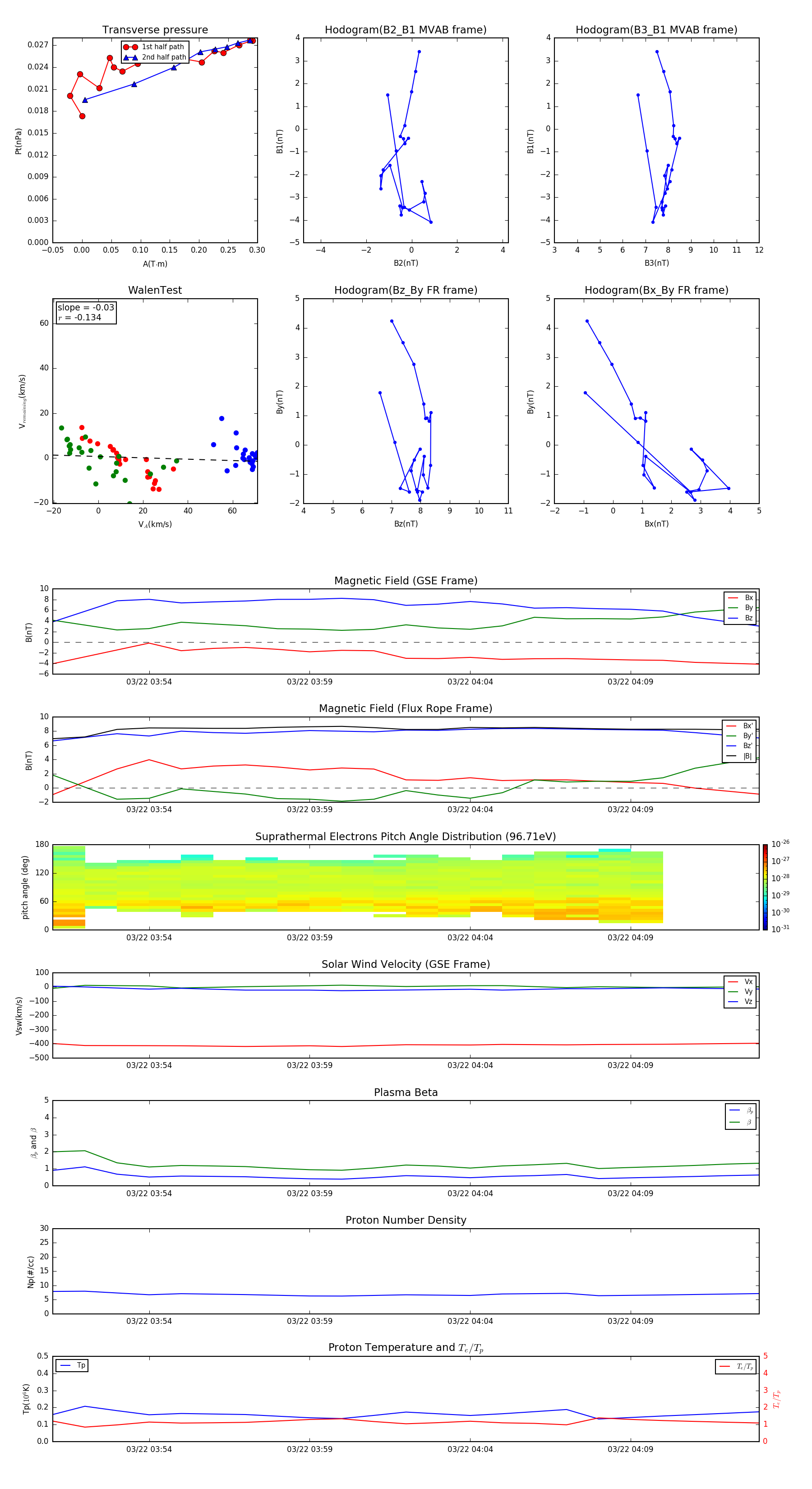Click the 'Hodogram(B3_B1 MVAB frame)' title

pyautogui.click(x=656, y=30)
